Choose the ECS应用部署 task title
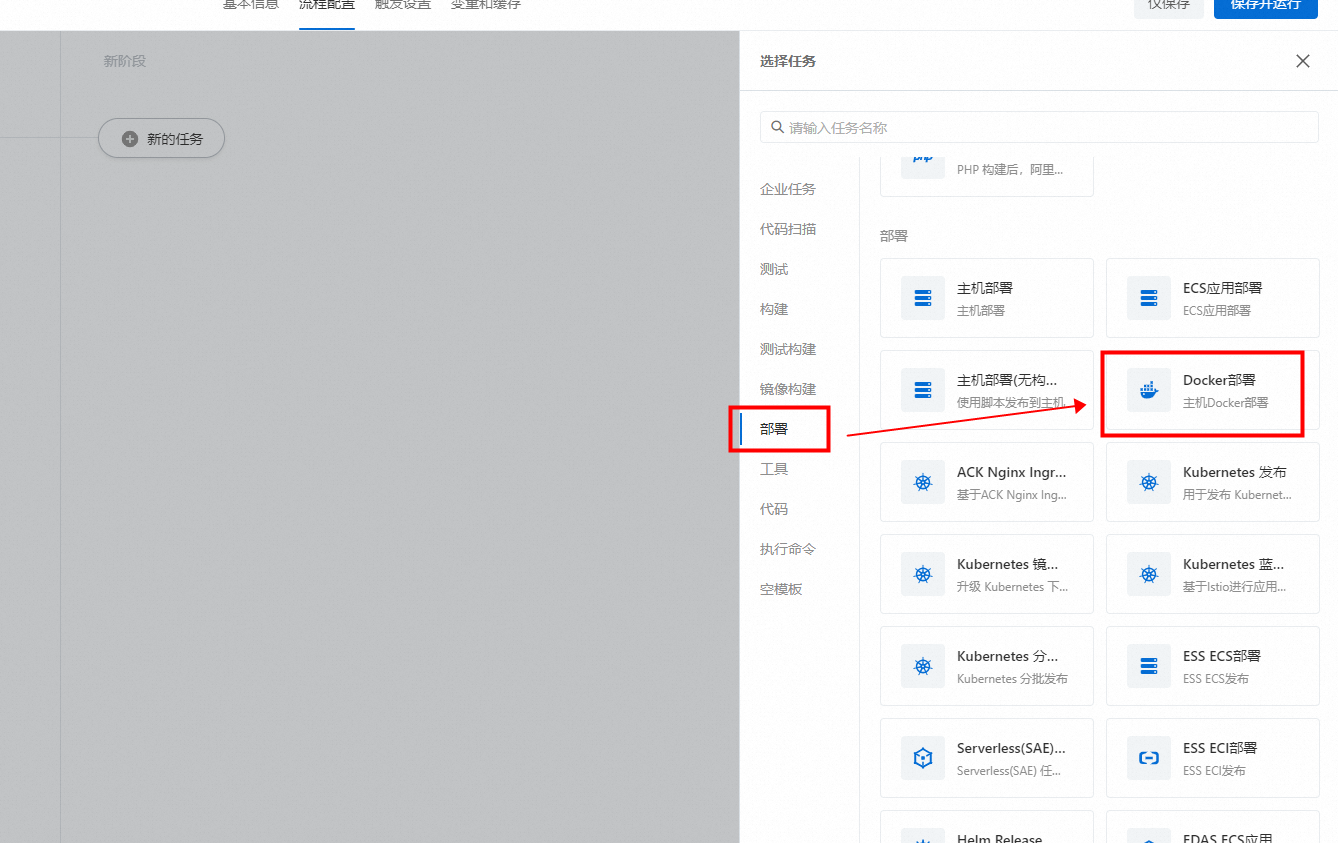 [x=1222, y=288]
